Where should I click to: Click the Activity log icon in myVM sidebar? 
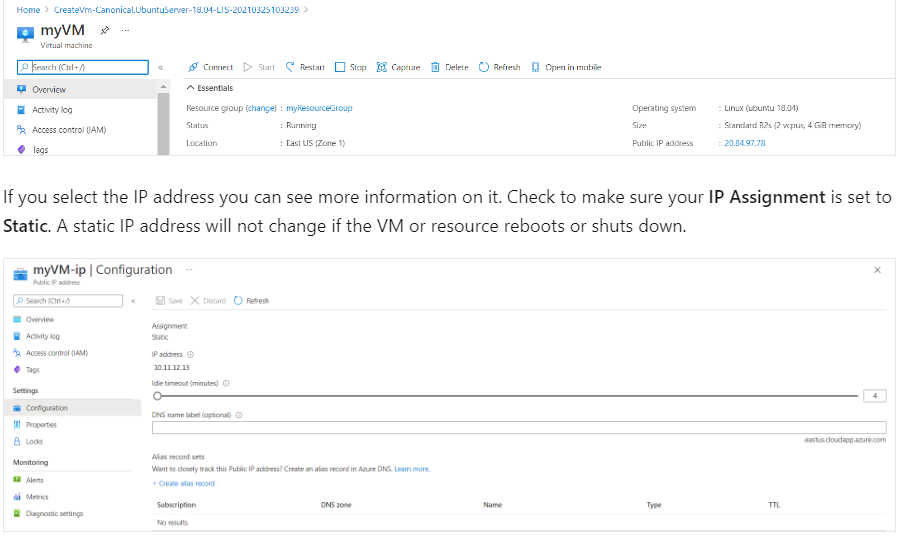pyautogui.click(x=21, y=109)
